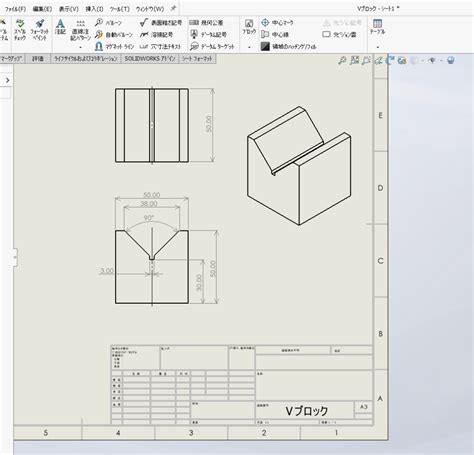Switch to the Sheet Format (シートフォーマット) tab
This screenshot has height=455, width=474.
(x=197, y=59)
